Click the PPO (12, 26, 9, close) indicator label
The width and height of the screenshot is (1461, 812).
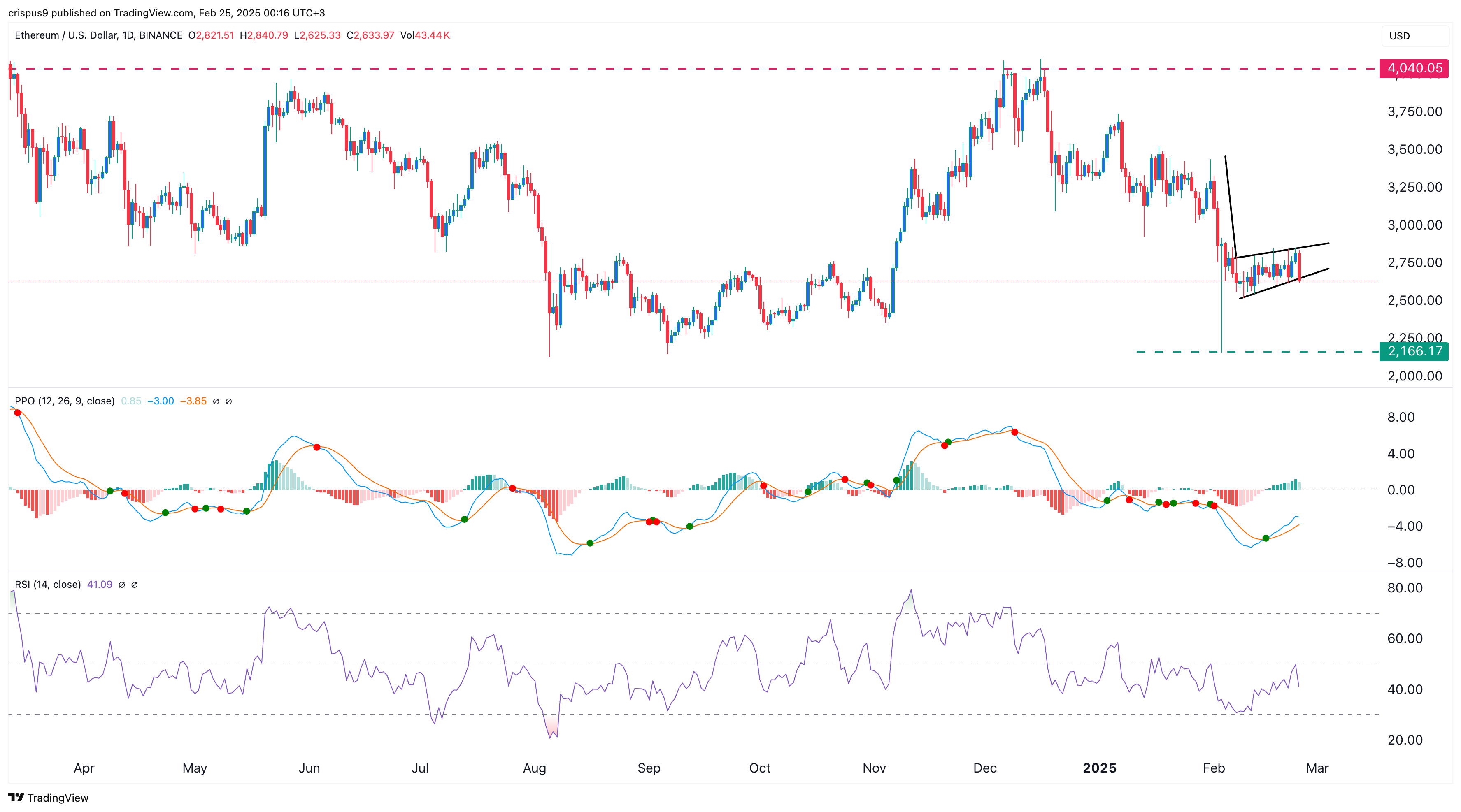(x=65, y=401)
